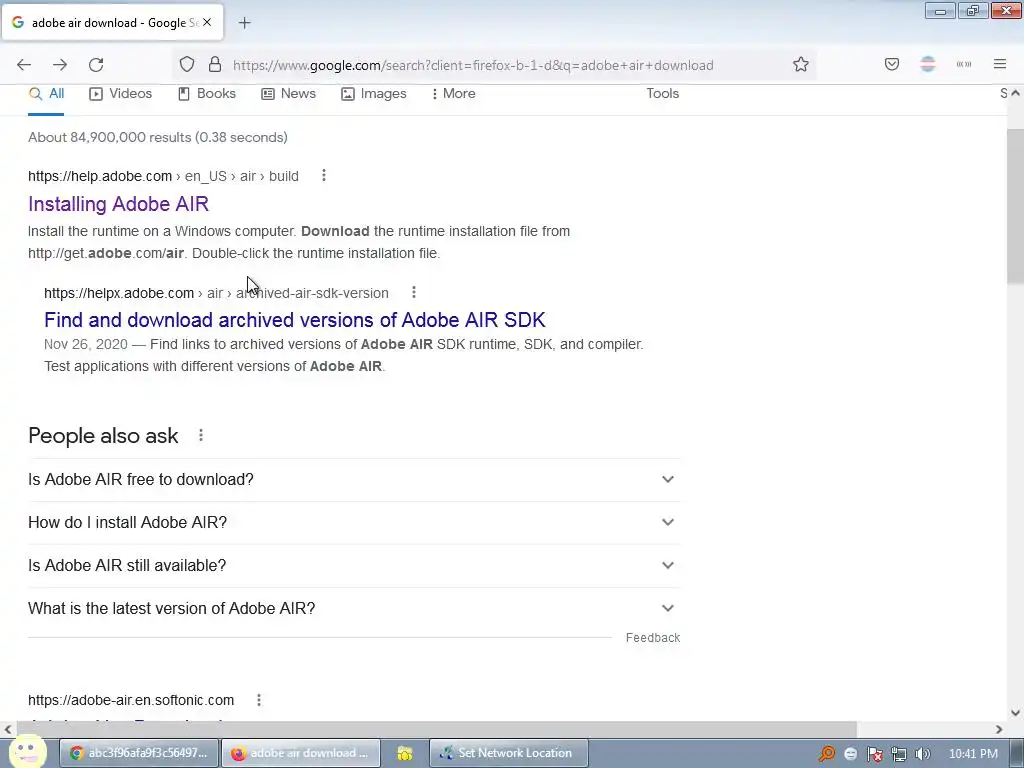Open the file explorer taskbar icon
The image size is (1024, 768).
[405, 753]
